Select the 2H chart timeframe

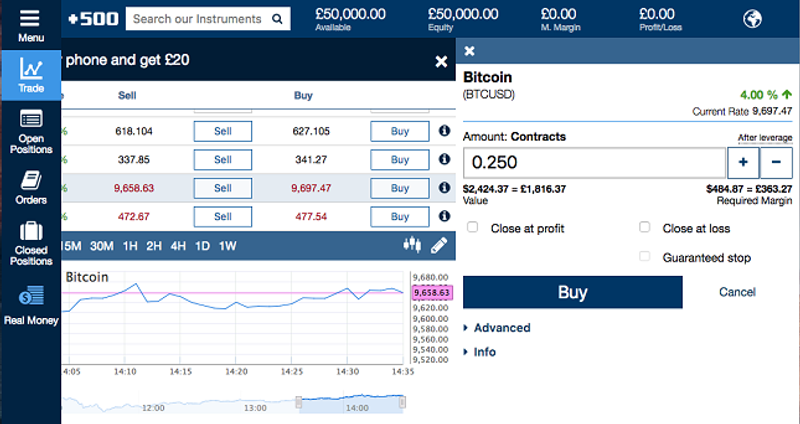(154, 246)
